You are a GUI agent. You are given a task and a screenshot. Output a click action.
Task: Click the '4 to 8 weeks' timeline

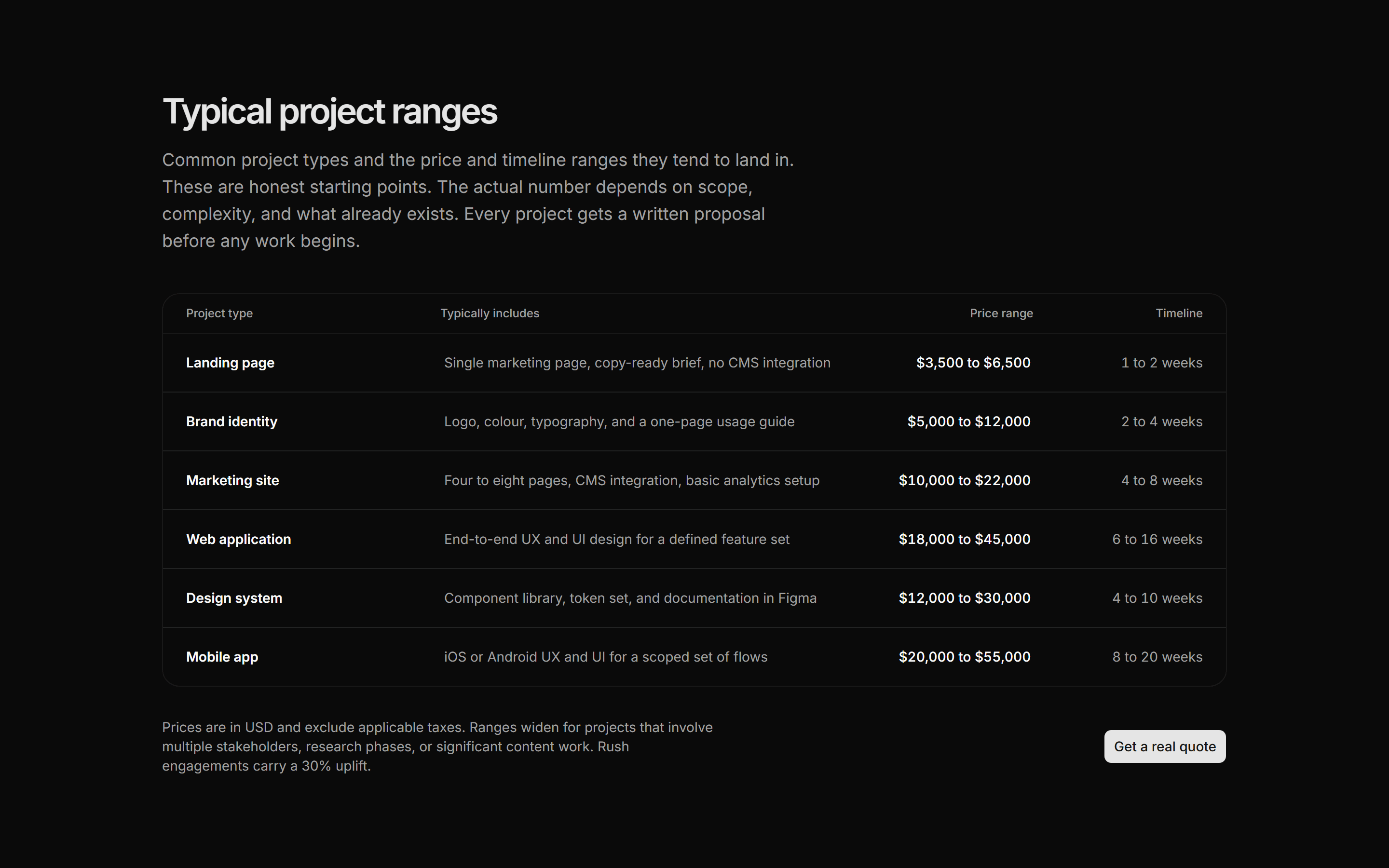click(1162, 480)
